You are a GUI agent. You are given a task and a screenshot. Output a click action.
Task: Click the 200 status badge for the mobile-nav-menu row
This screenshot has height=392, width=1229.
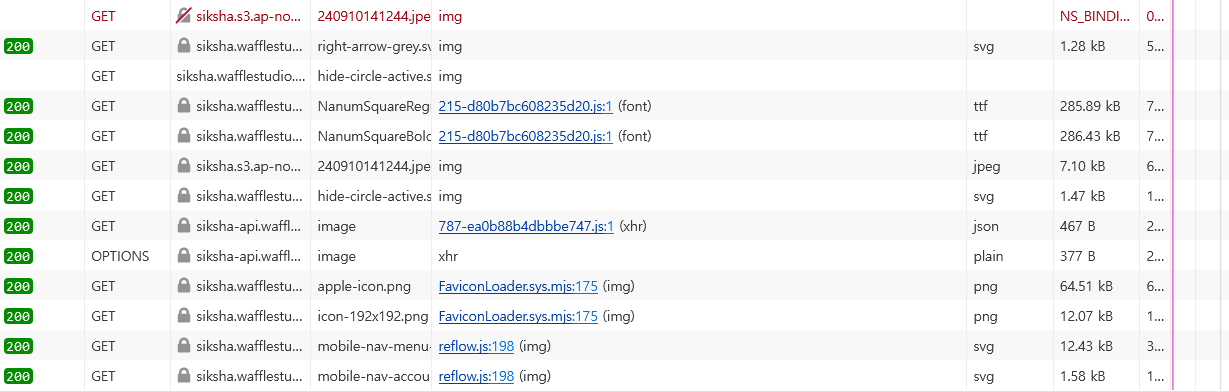[x=18, y=346]
